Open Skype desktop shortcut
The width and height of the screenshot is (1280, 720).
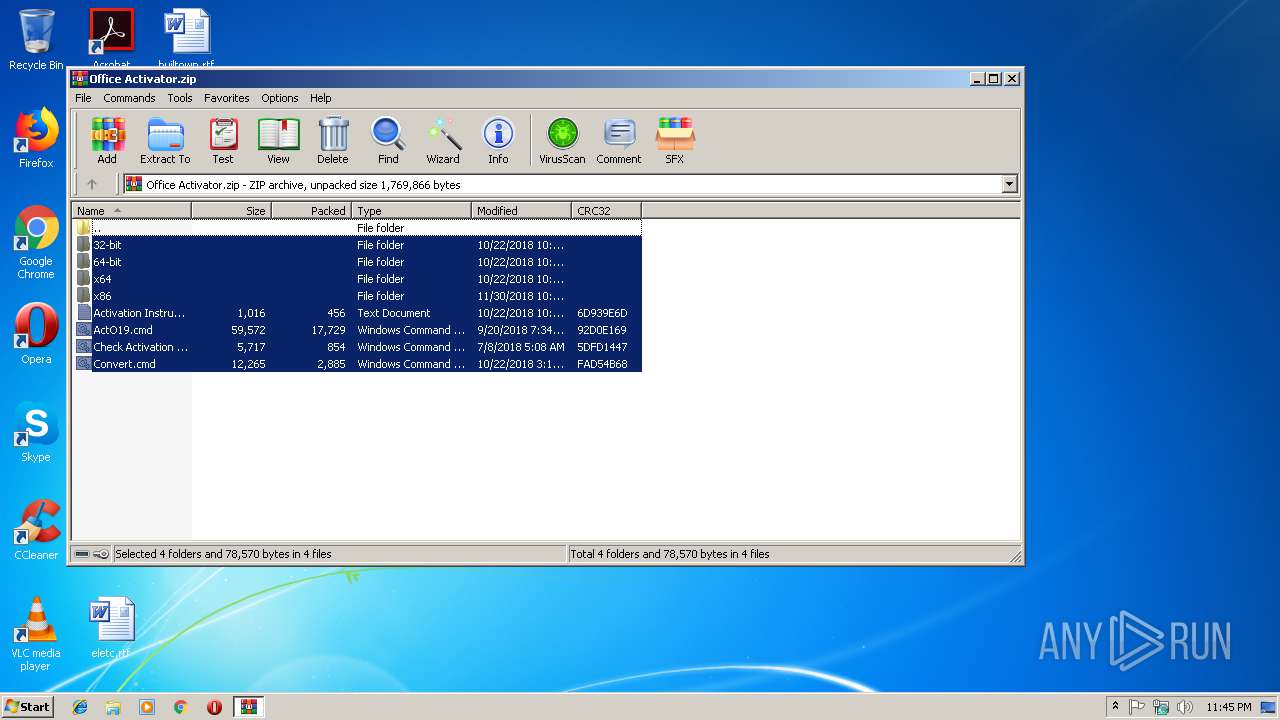tap(36, 432)
